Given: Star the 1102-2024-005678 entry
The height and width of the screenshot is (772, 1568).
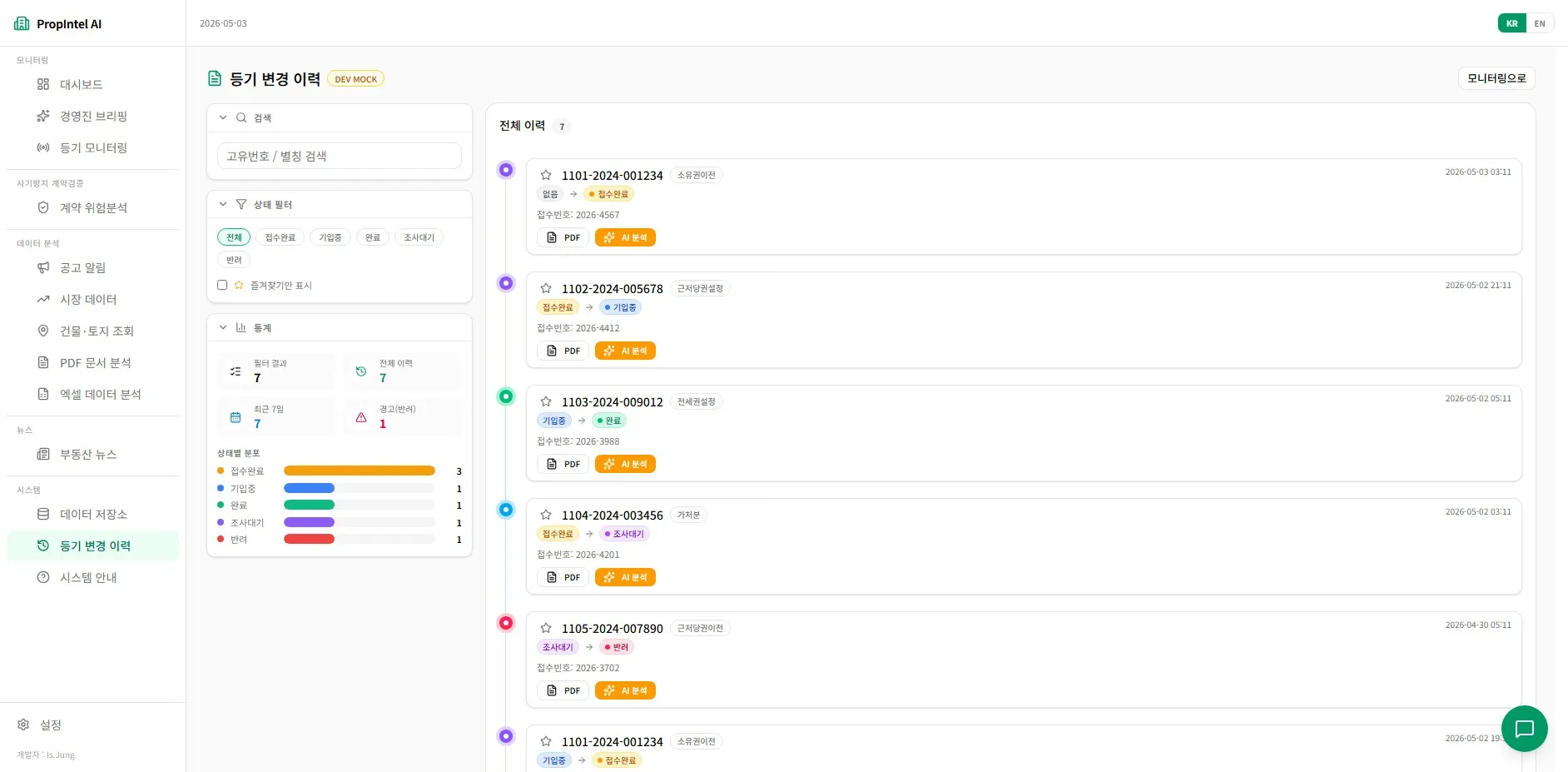Looking at the screenshot, I should (546, 288).
